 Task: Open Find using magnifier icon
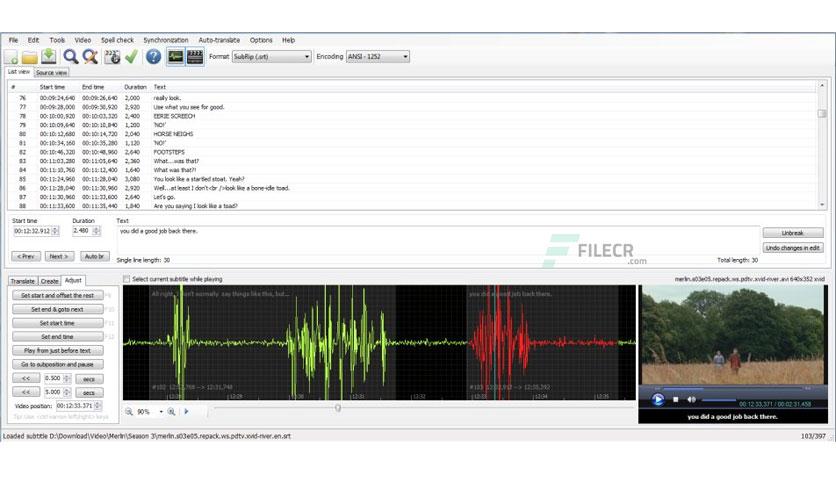[70, 57]
